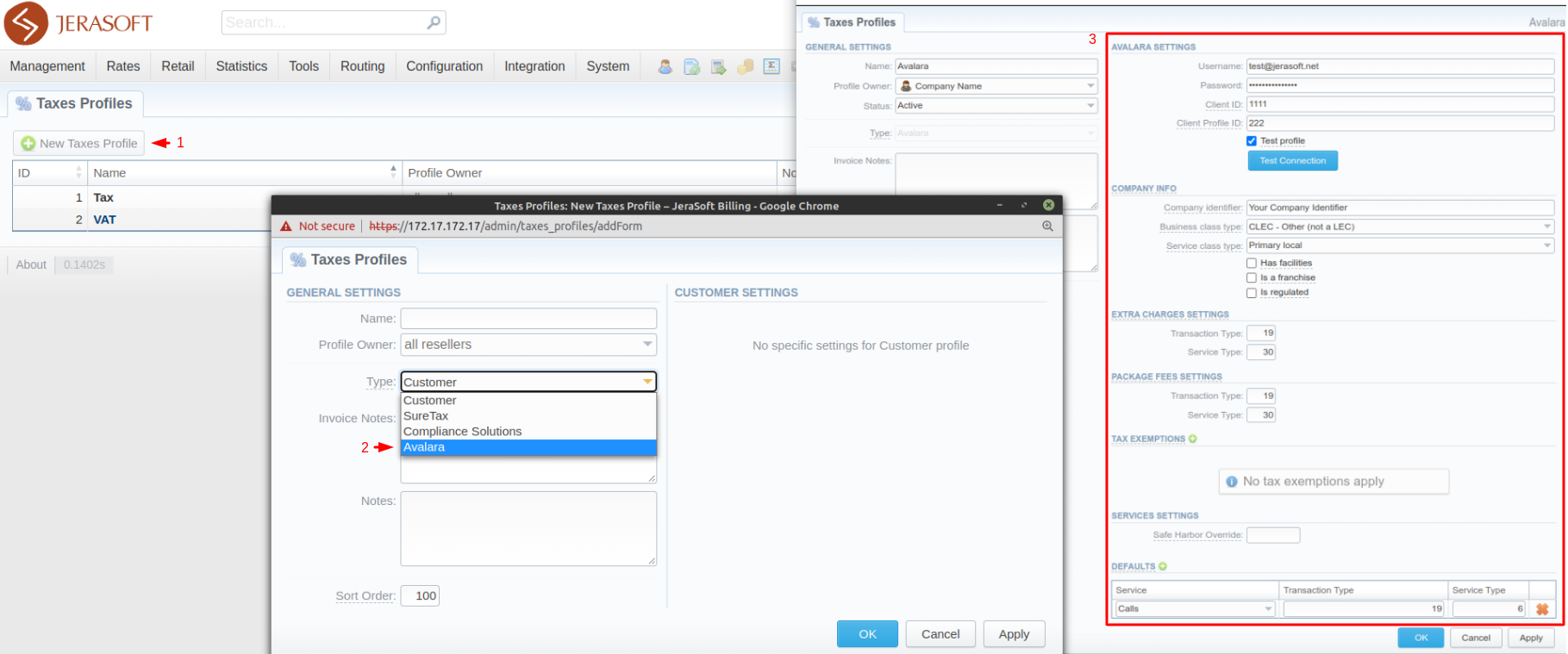Enable the Is a franchise checkbox
Image resolution: width=1568 pixels, height=654 pixels.
pyautogui.click(x=1252, y=277)
